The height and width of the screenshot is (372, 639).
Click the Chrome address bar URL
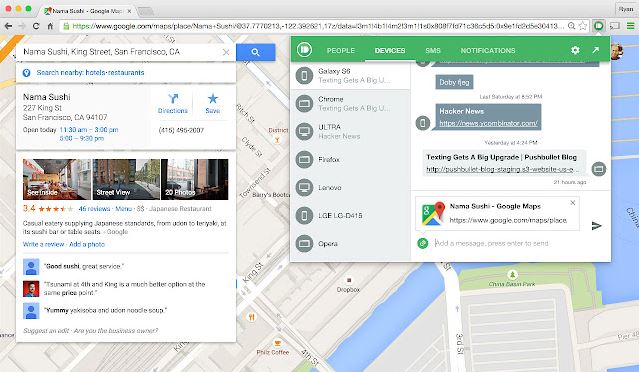point(318,26)
